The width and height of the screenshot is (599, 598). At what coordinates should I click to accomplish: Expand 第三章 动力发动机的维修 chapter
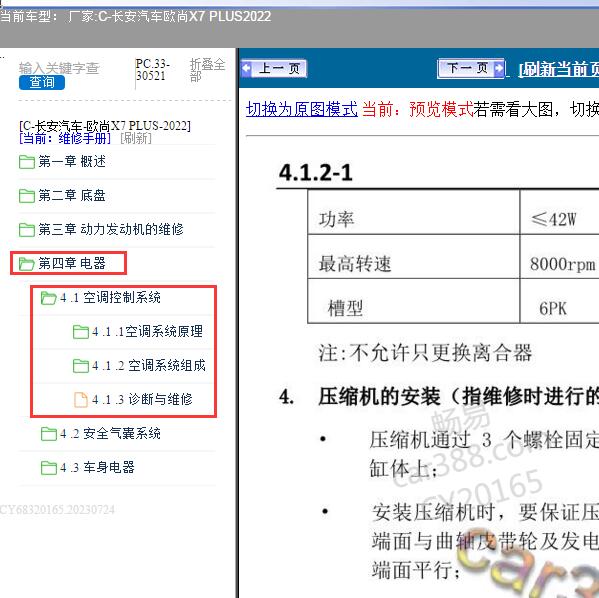pos(111,229)
